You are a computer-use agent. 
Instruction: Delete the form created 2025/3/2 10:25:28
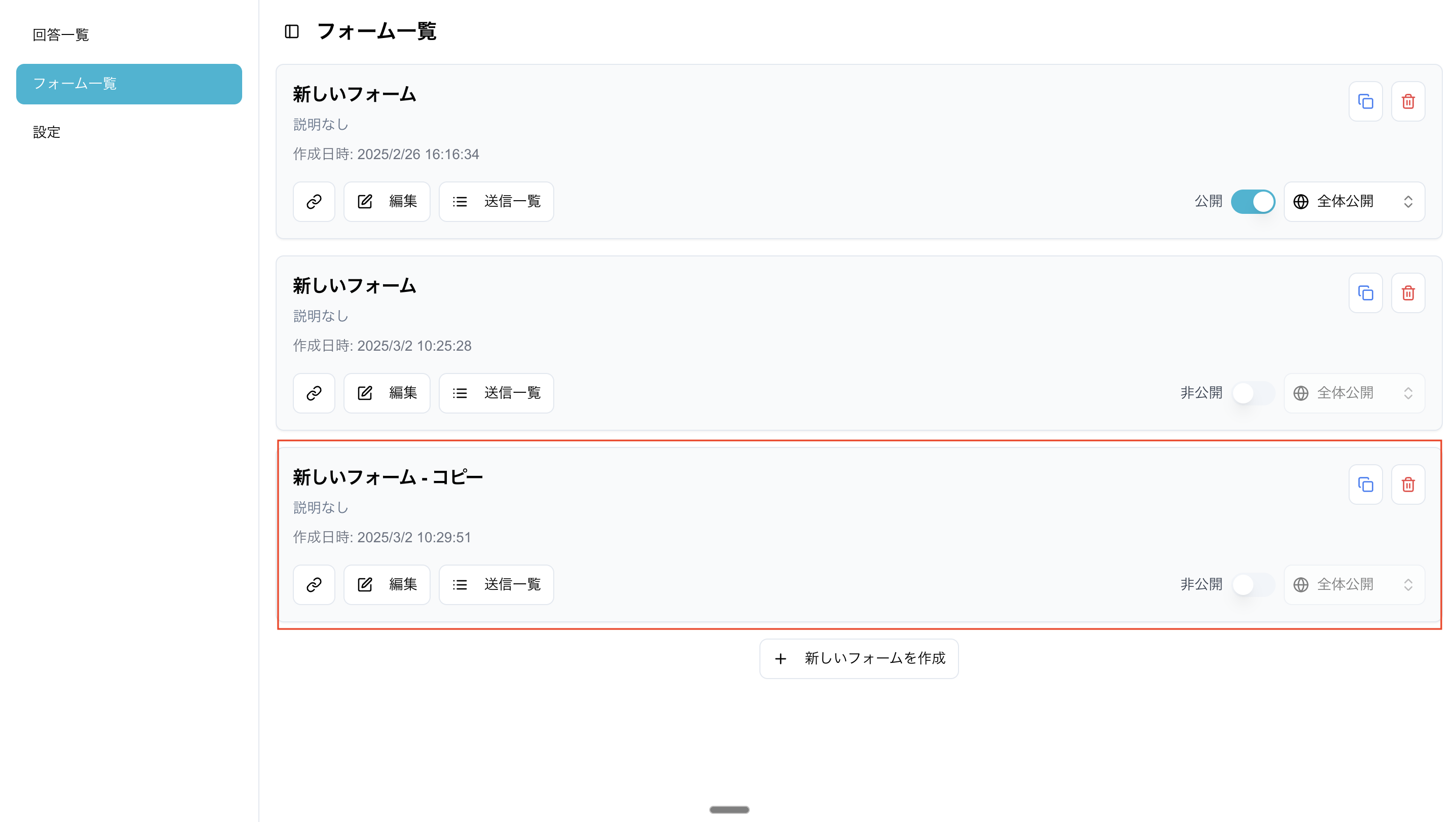click(x=1408, y=293)
